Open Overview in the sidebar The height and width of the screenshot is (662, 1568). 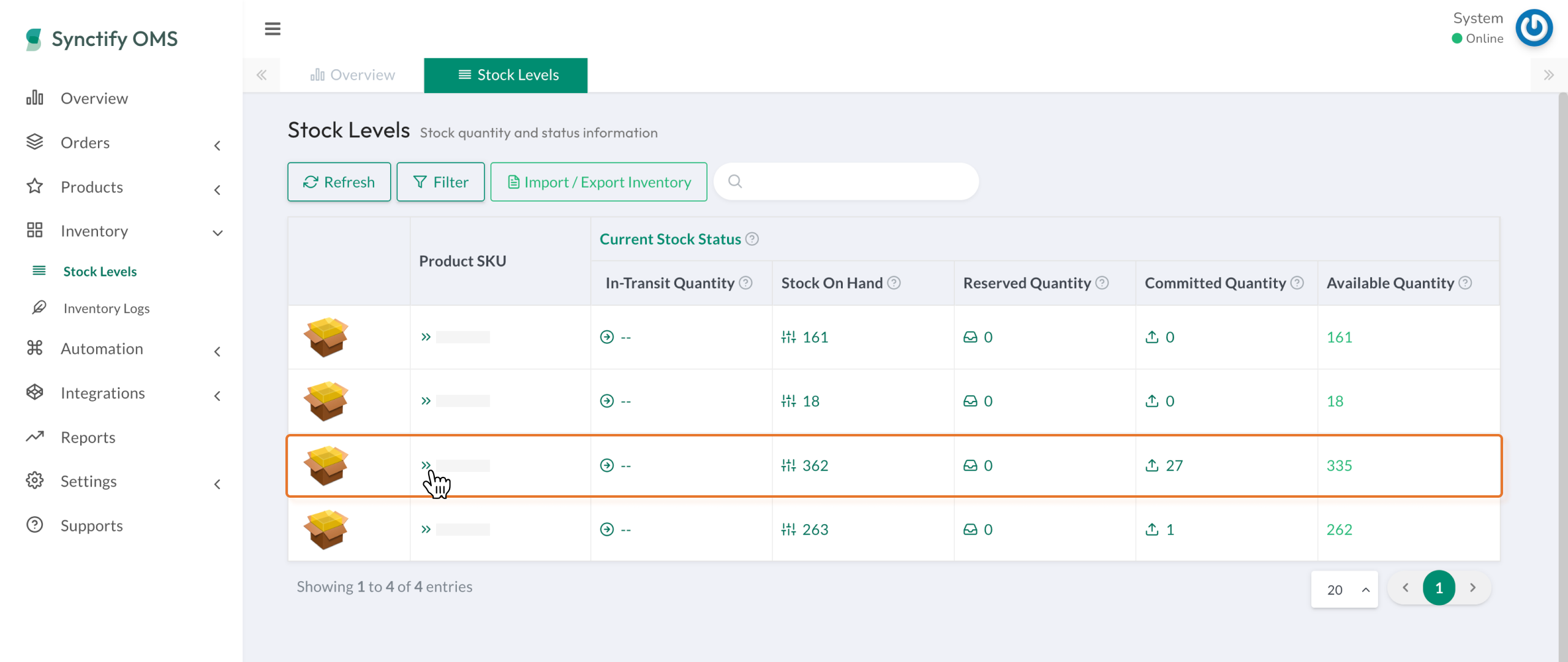(x=94, y=99)
